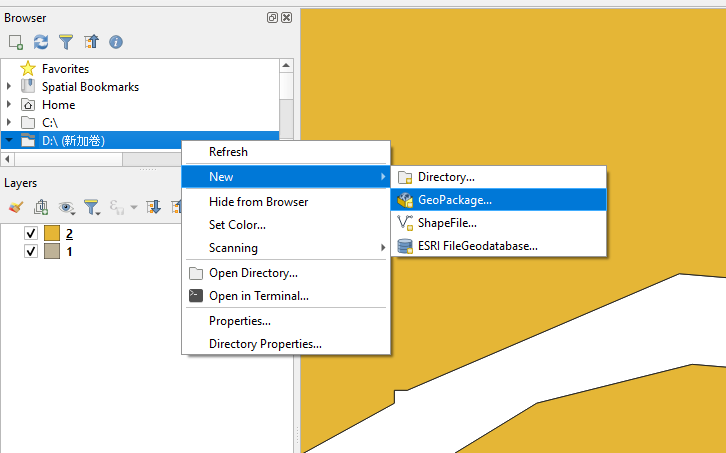Click the terminal icon beside Open in Terminal
726x453 pixels.
[x=196, y=296]
